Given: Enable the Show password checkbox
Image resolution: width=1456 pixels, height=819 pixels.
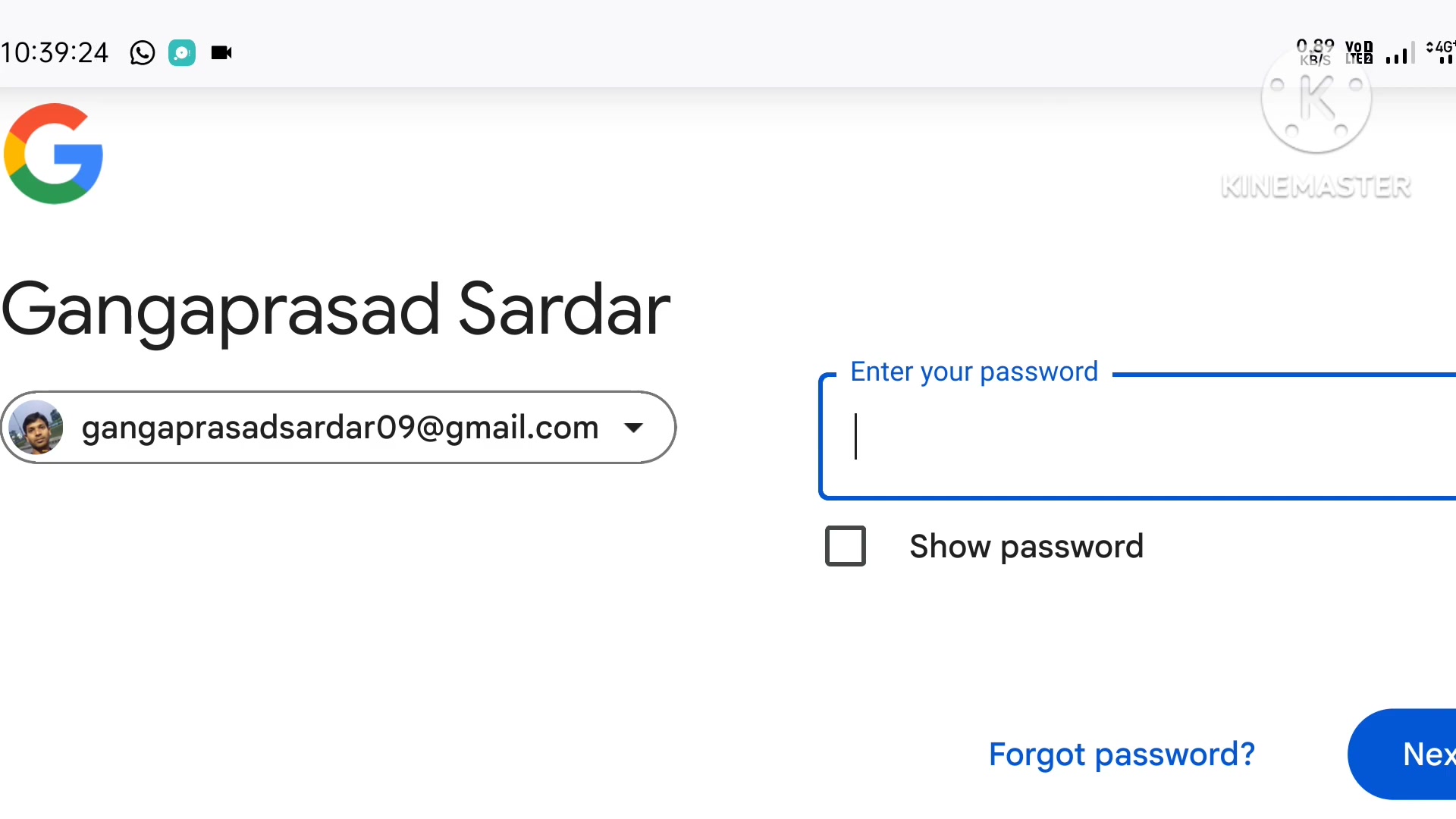Looking at the screenshot, I should (846, 546).
